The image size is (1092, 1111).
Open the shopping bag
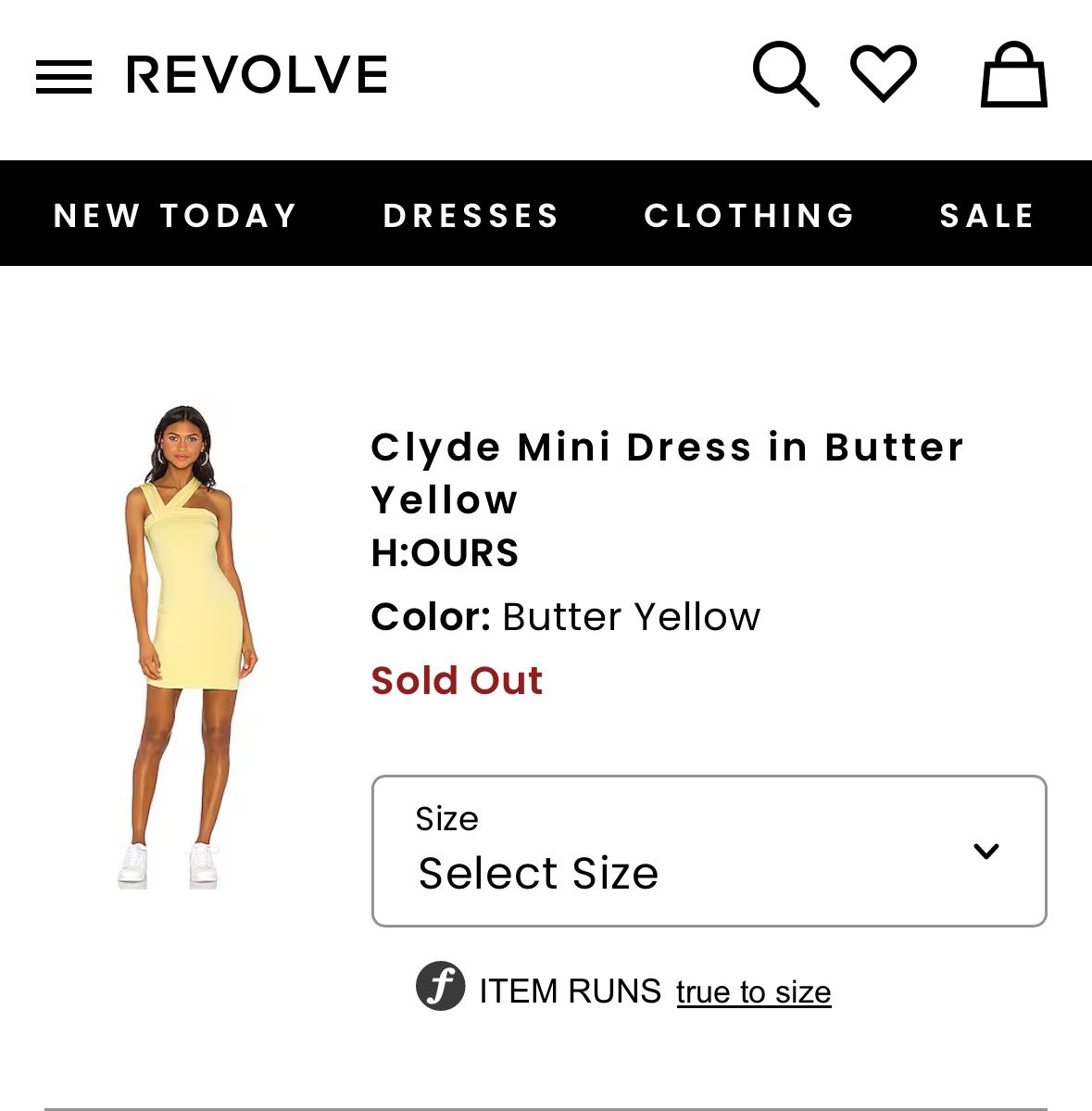pos(1013,75)
